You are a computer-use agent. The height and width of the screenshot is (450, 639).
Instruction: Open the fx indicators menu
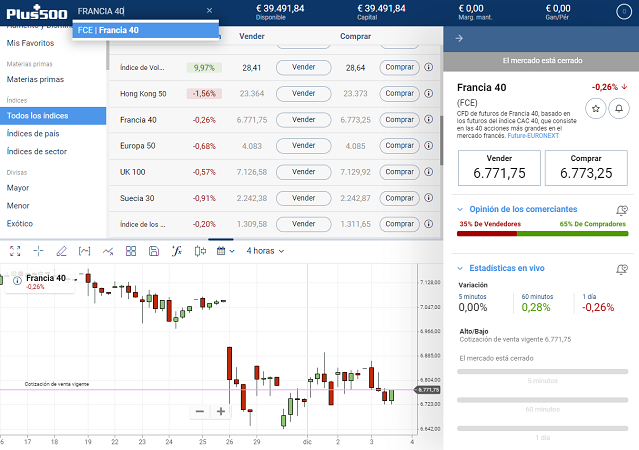tap(176, 251)
